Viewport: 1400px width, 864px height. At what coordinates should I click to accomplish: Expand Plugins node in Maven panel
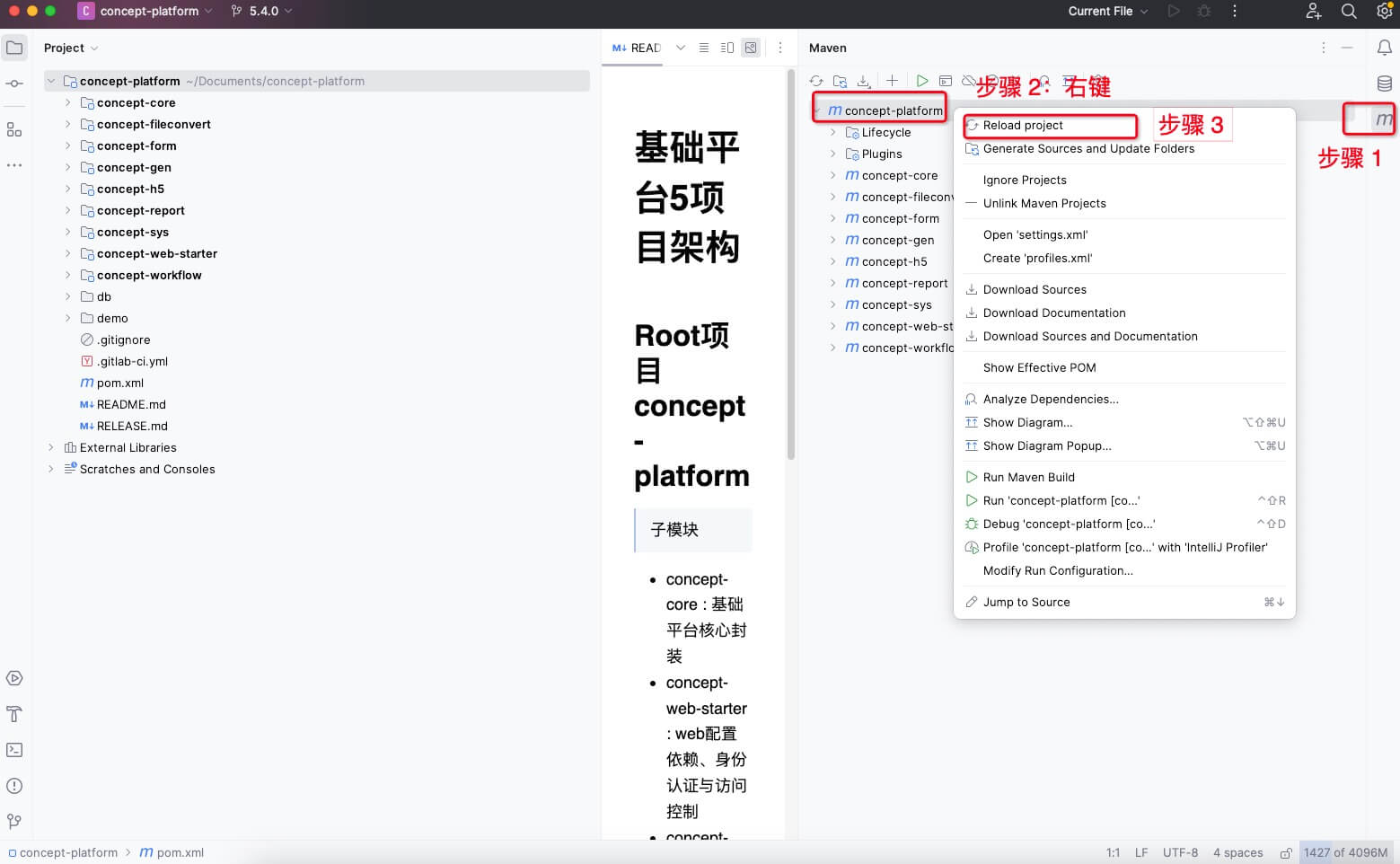coord(833,154)
